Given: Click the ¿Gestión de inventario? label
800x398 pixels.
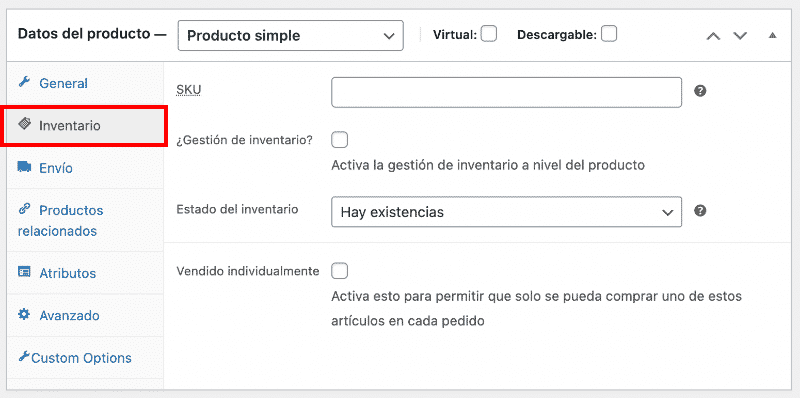Looking at the screenshot, I should (244, 140).
